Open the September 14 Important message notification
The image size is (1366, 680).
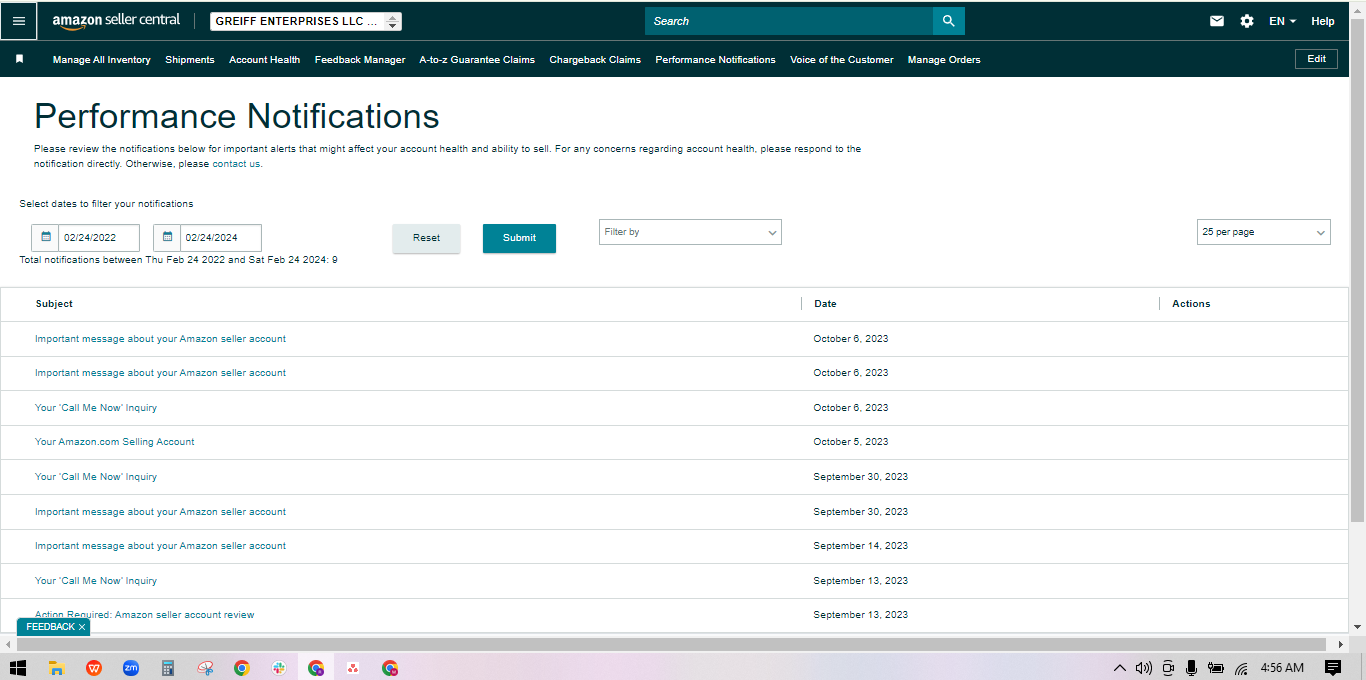pos(160,546)
